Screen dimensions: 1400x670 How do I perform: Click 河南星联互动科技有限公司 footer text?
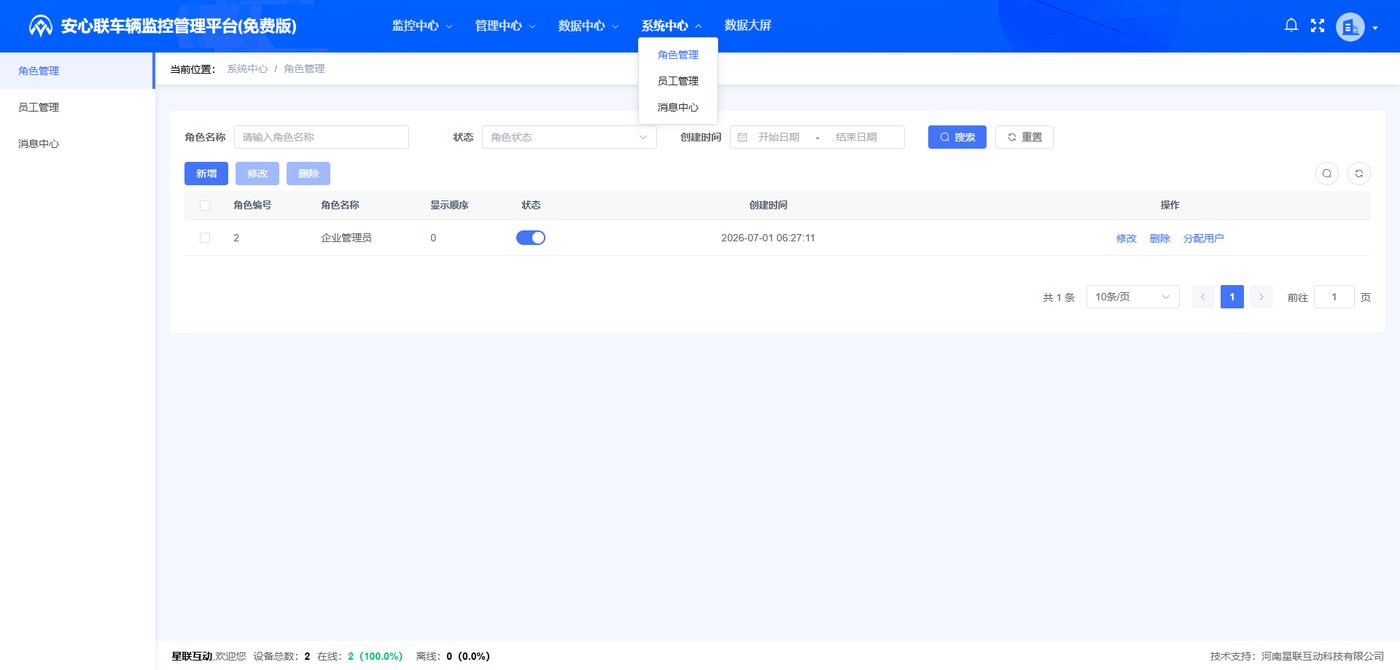pyautogui.click(x=1322, y=656)
